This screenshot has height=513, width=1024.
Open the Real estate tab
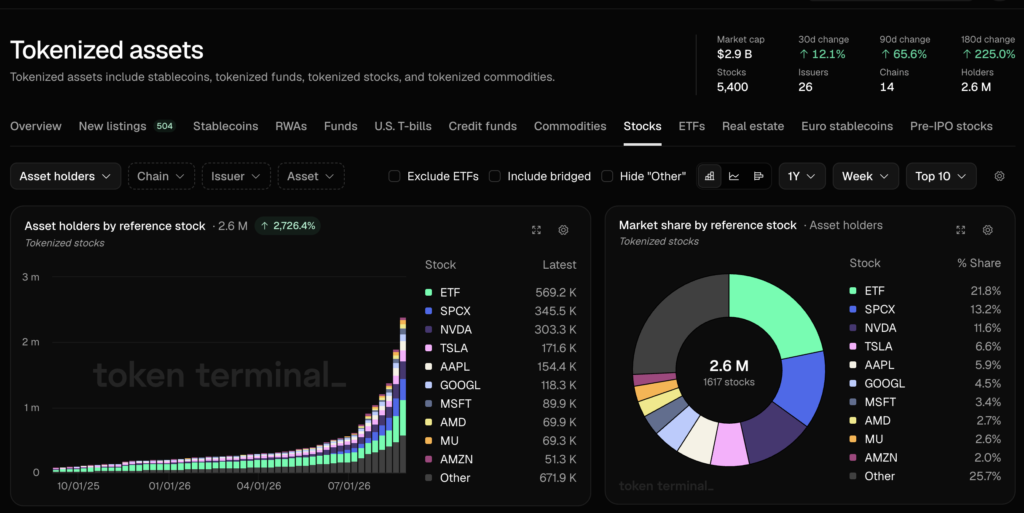[753, 126]
